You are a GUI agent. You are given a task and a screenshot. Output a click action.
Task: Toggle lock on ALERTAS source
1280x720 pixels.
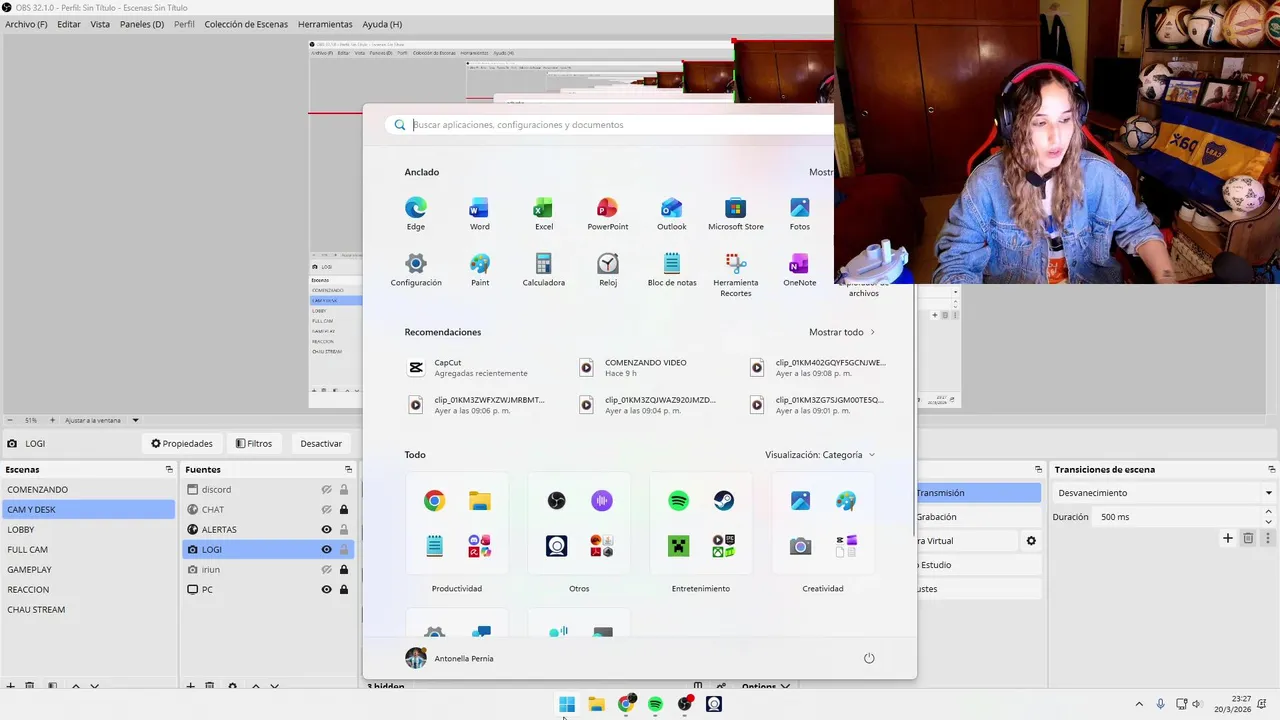[x=344, y=530]
